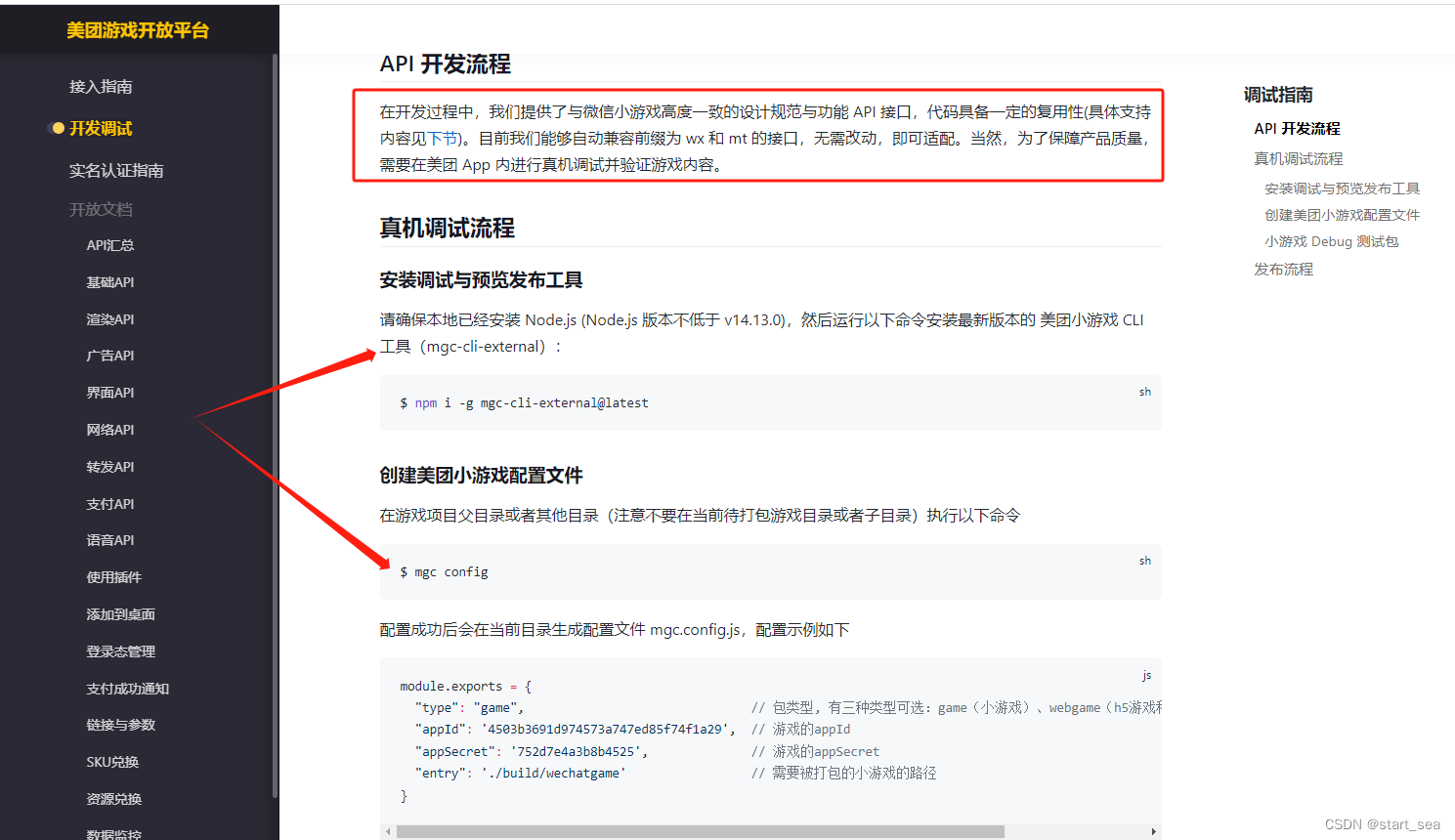The image size is (1455, 840).
Task: Open the 登录态管理 page
Action: (x=121, y=651)
